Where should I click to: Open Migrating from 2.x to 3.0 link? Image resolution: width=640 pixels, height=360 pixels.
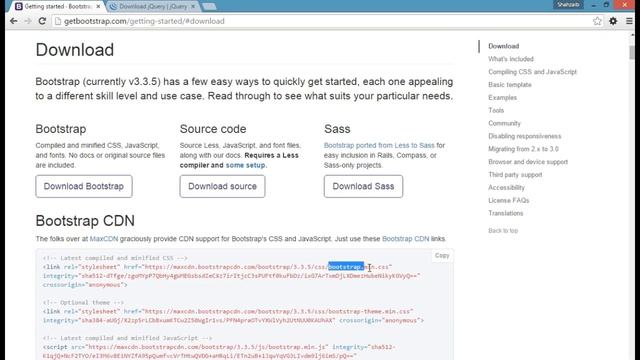tap(523, 149)
